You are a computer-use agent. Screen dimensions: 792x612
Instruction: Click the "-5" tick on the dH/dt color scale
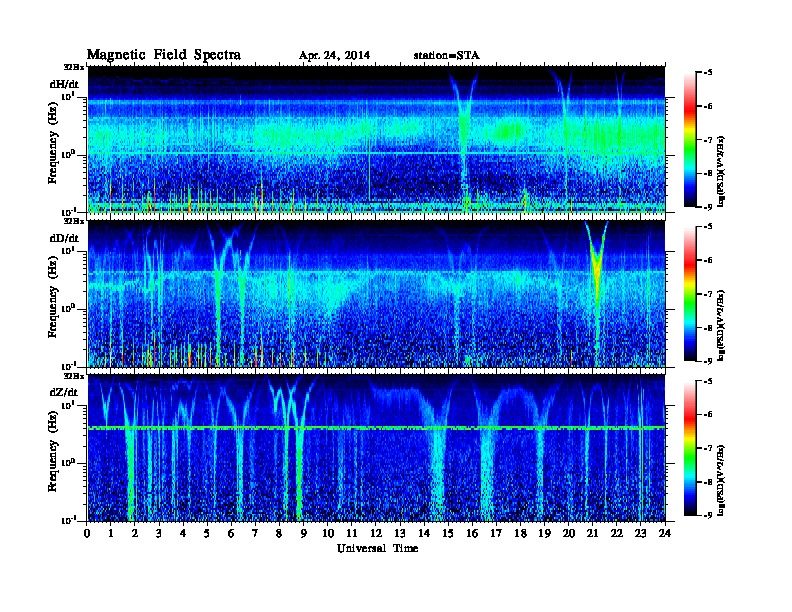708,73
